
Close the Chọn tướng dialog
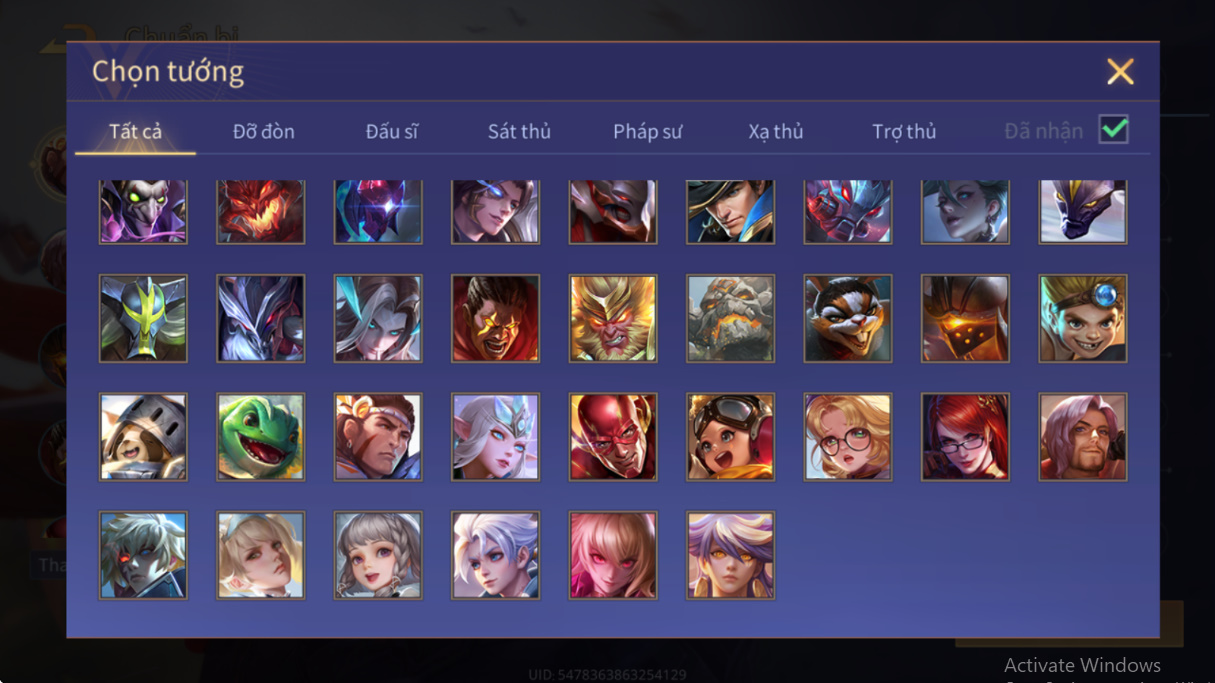coord(1120,71)
